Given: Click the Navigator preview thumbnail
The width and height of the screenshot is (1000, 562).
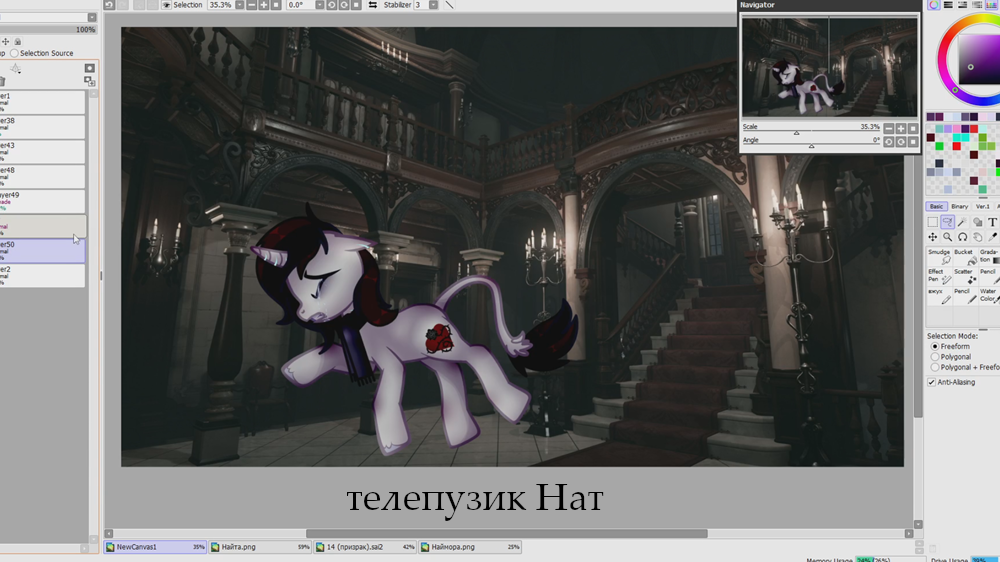Looking at the screenshot, I should (829, 67).
